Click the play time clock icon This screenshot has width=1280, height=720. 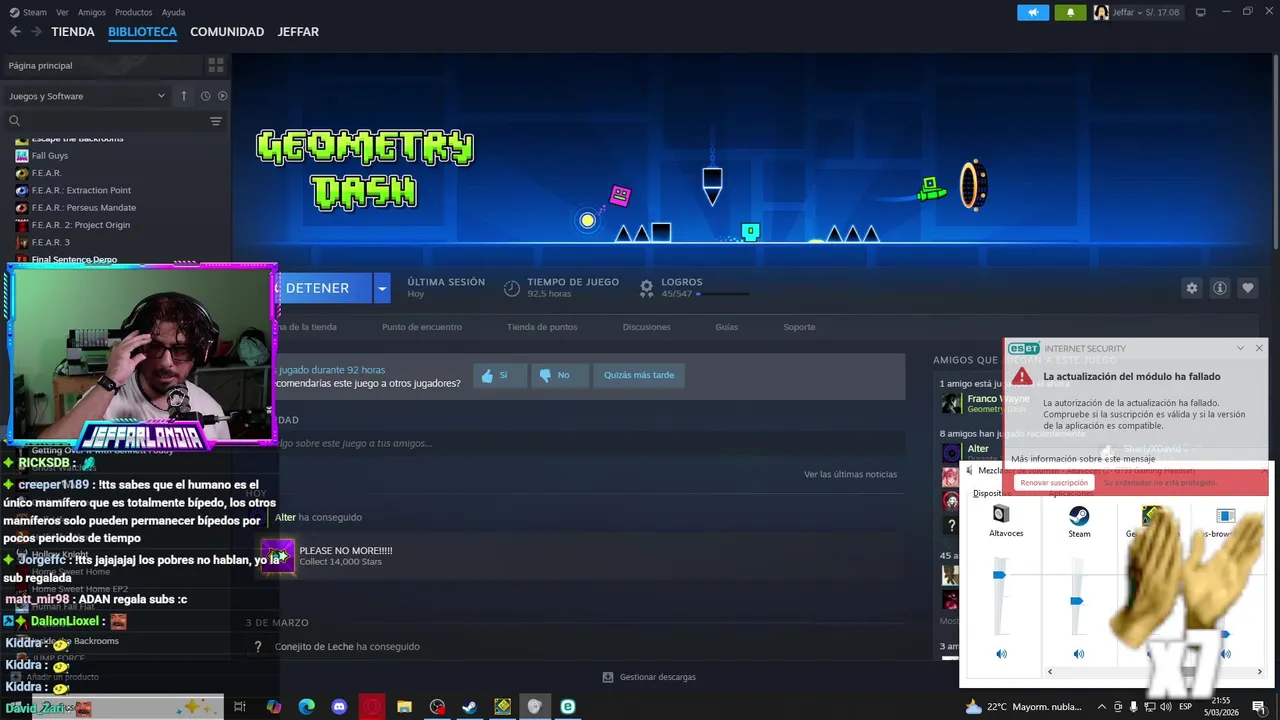pos(511,288)
